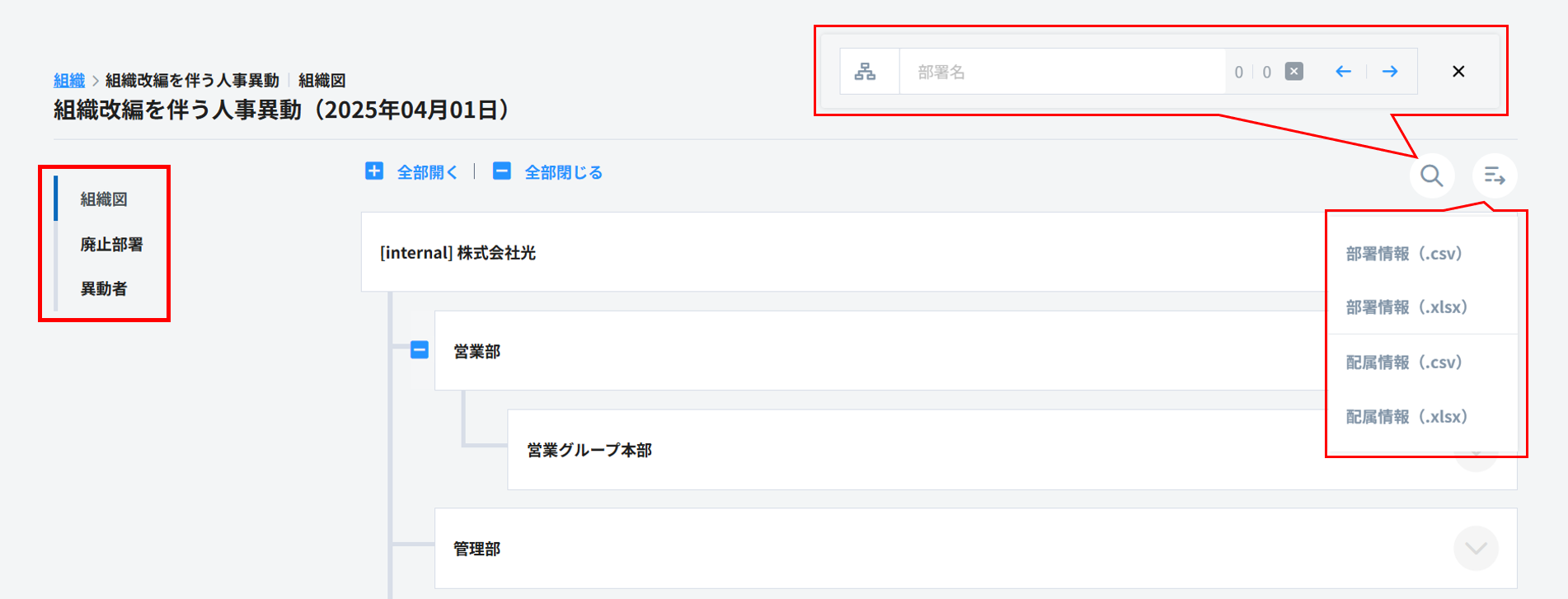1568x599 pixels.
Task: Click the 組織 breadcrumb link
Action: pyautogui.click(x=69, y=81)
